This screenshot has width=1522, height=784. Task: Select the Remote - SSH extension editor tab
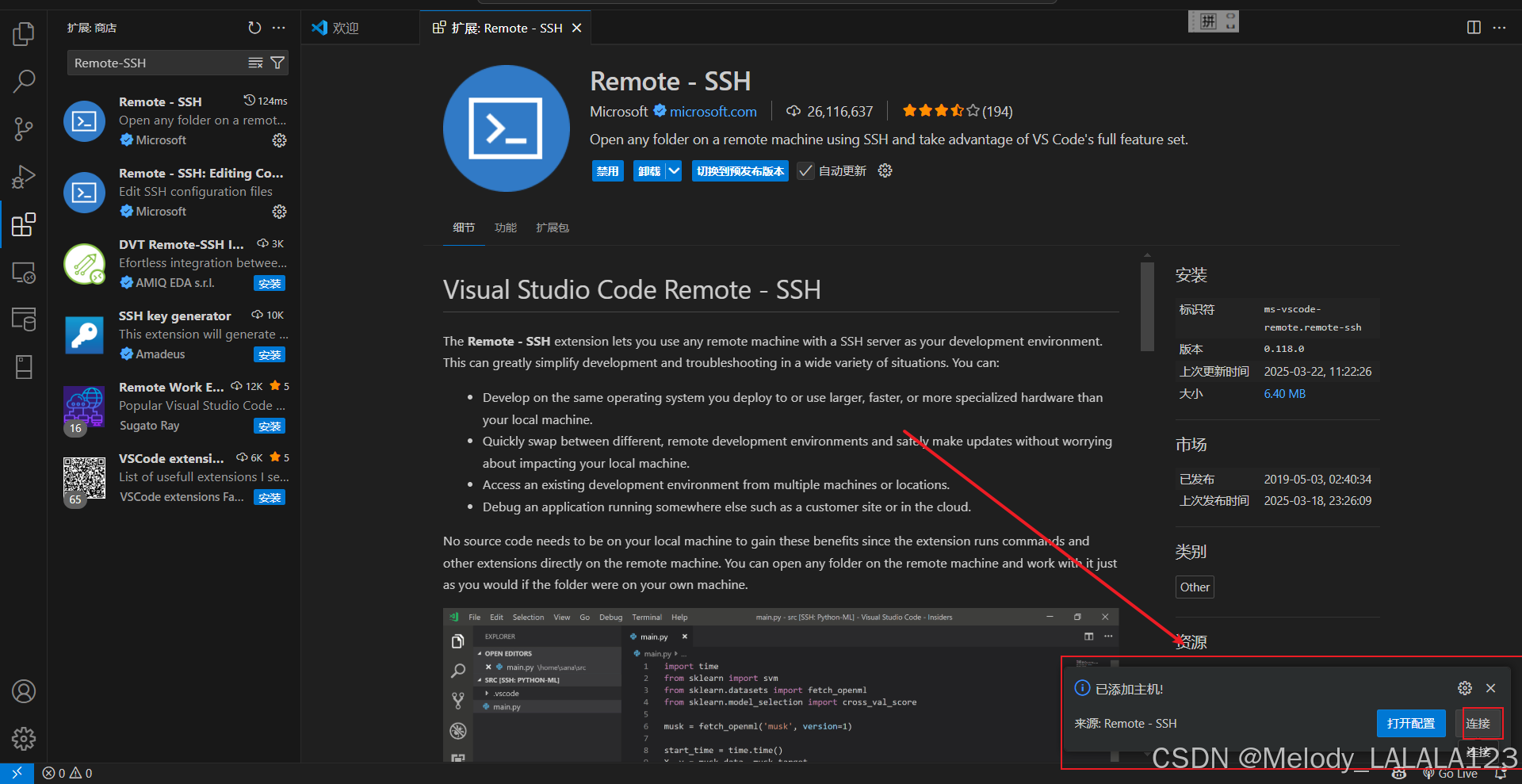click(x=507, y=28)
